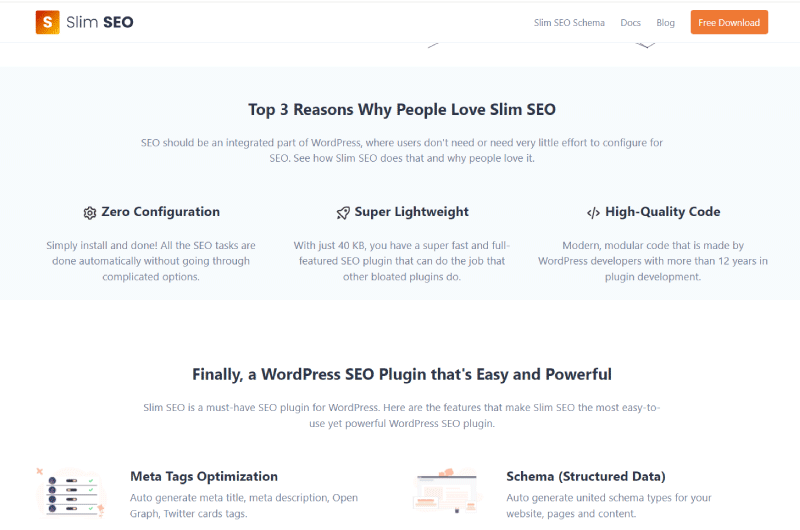Click the Meta Tags Optimization heading
This screenshot has width=800, height=530.
click(204, 476)
